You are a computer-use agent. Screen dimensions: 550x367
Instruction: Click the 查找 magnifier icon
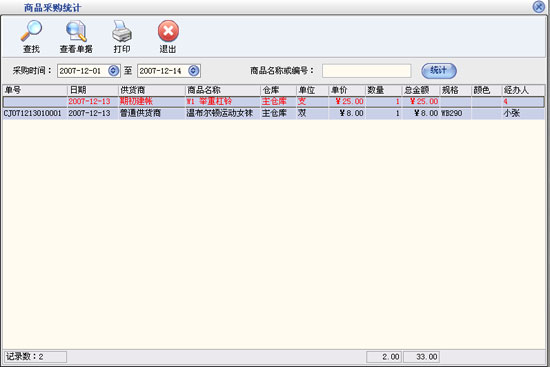31,31
